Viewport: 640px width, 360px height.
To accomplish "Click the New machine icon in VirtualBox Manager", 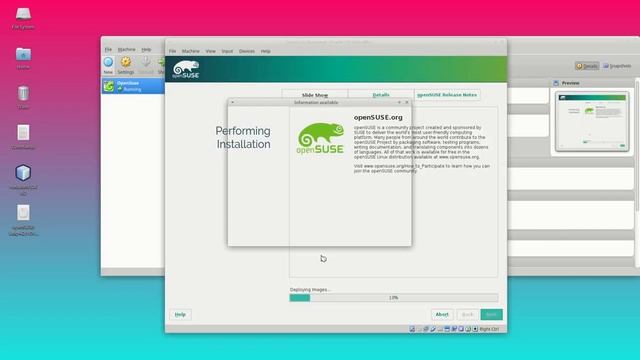I will pyautogui.click(x=108, y=62).
